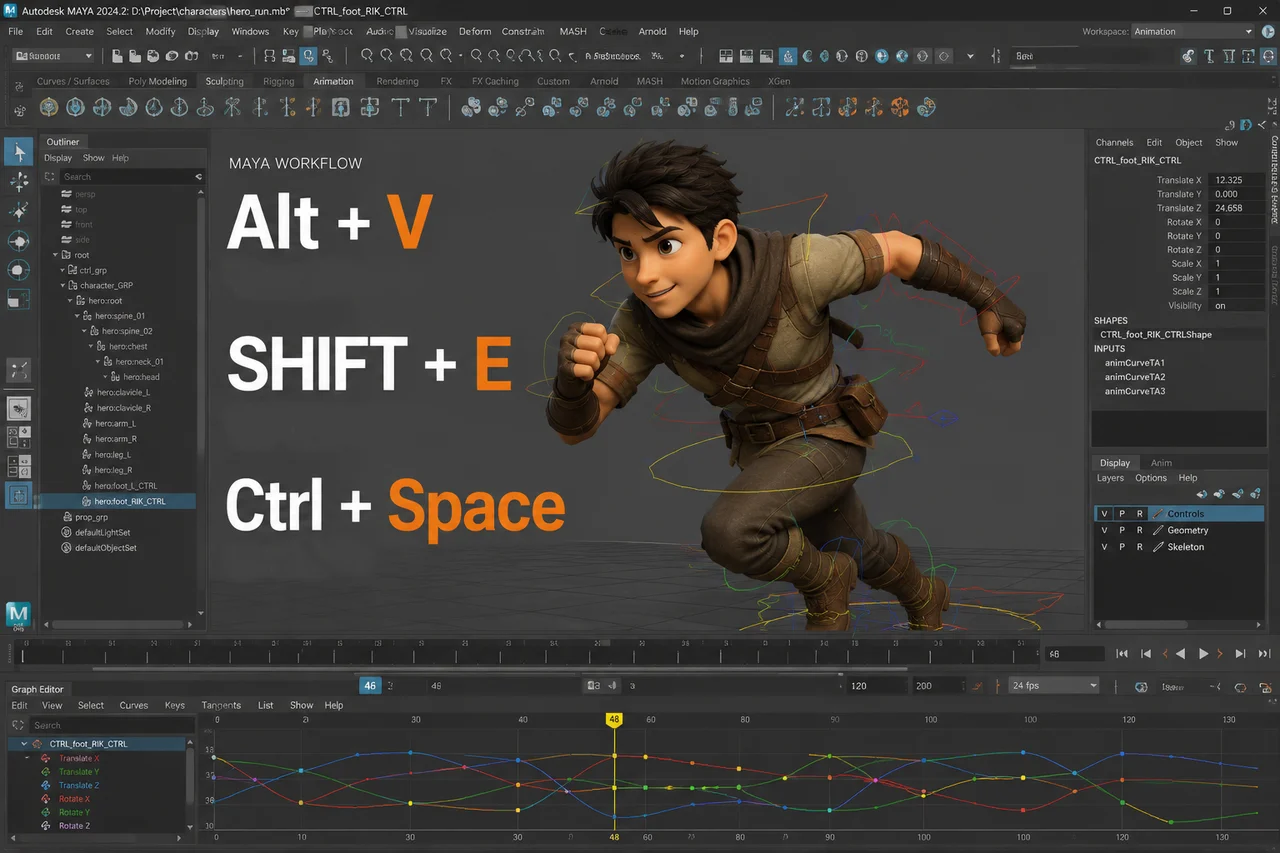Jump to next key (orange arrow)
The width and height of the screenshot is (1280, 853).
[1220, 654]
